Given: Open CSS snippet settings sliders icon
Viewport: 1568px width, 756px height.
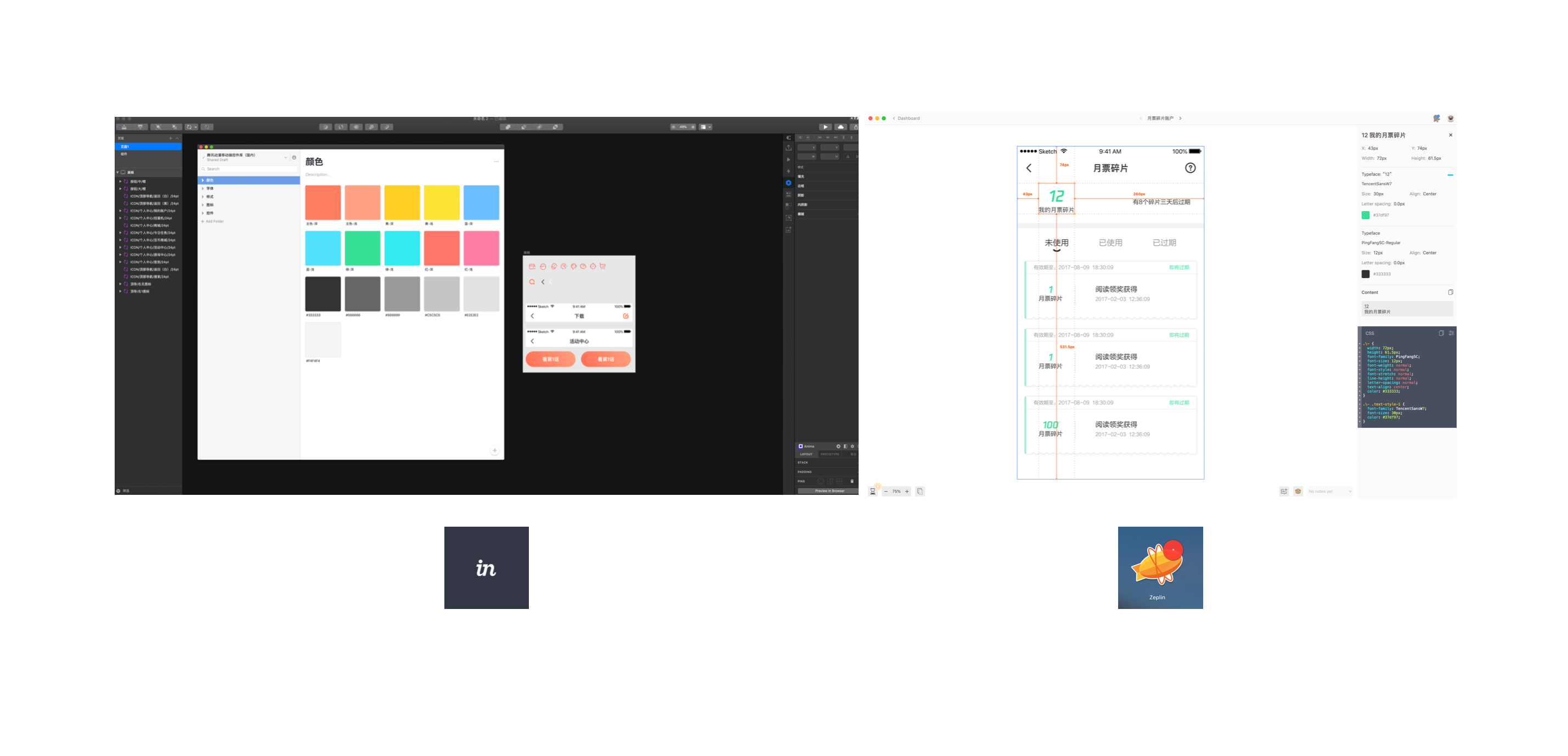Looking at the screenshot, I should (1451, 333).
